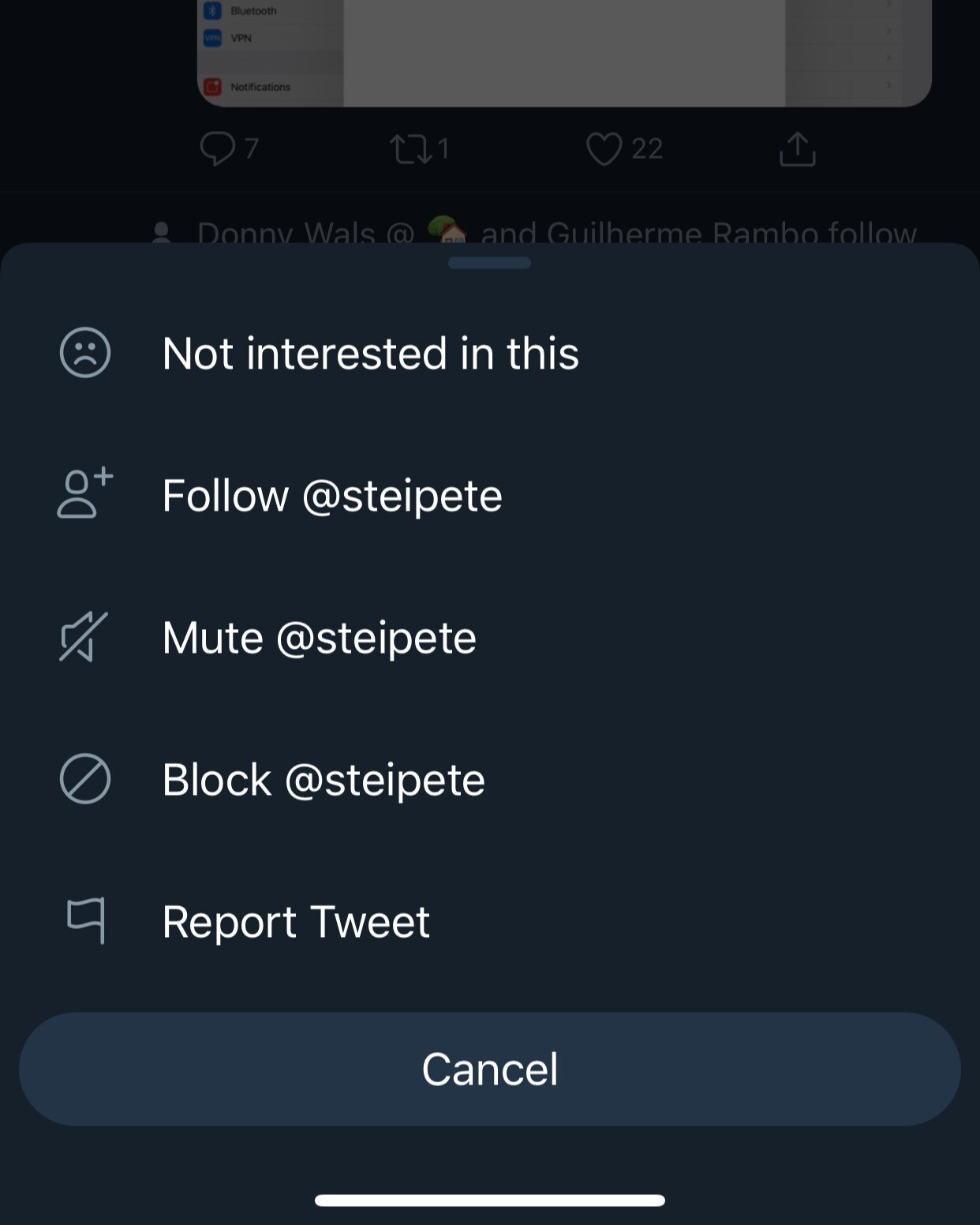The width and height of the screenshot is (980, 1225).
Task: Tap the sheet grabber handle at top
Action: click(x=489, y=263)
